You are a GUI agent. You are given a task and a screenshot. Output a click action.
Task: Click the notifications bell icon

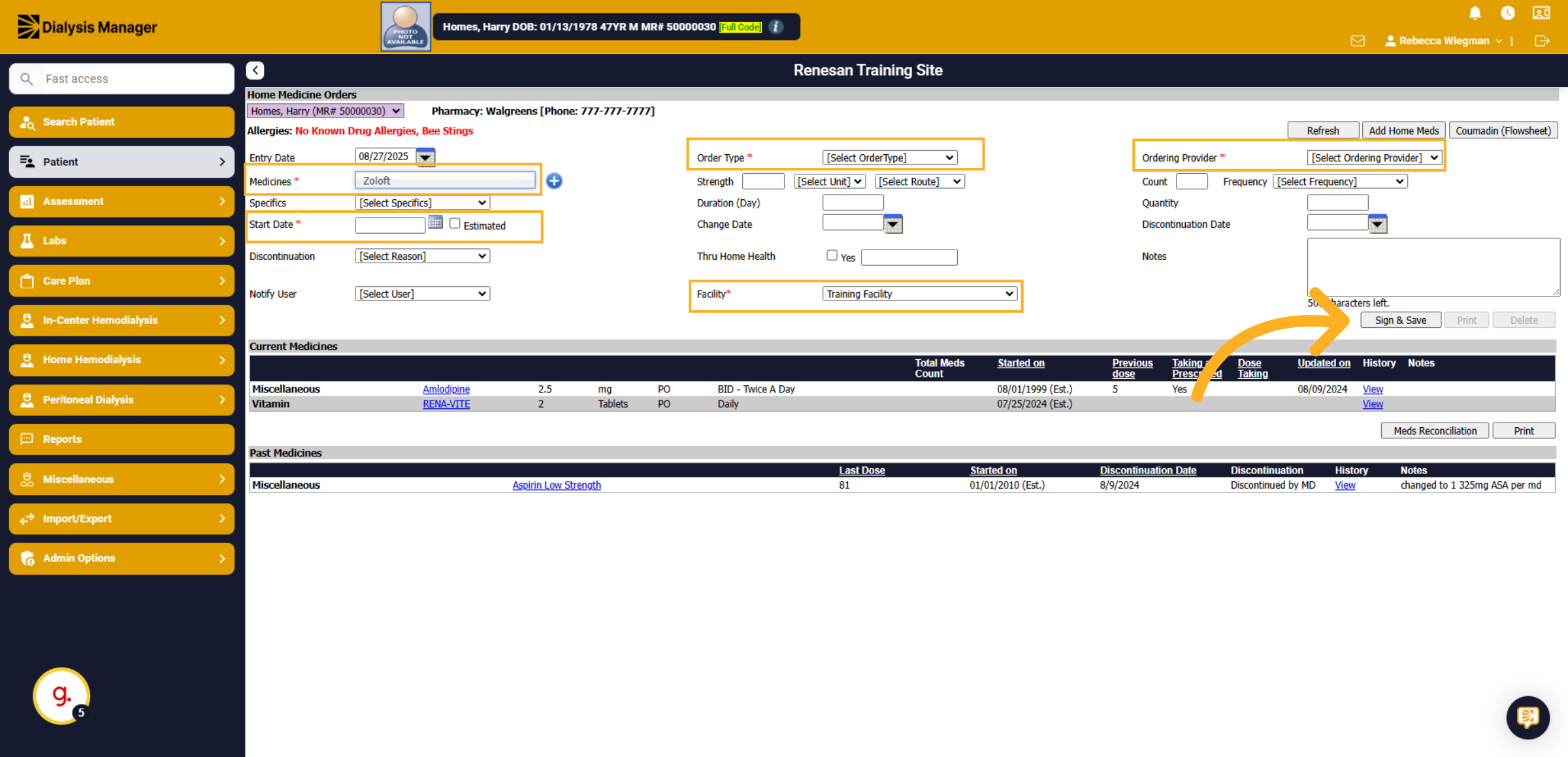pos(1475,13)
